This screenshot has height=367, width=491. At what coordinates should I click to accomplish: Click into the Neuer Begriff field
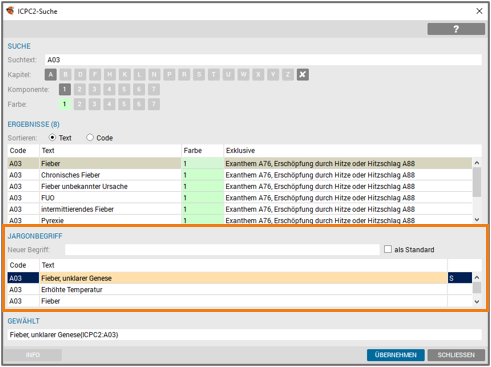tap(222, 250)
